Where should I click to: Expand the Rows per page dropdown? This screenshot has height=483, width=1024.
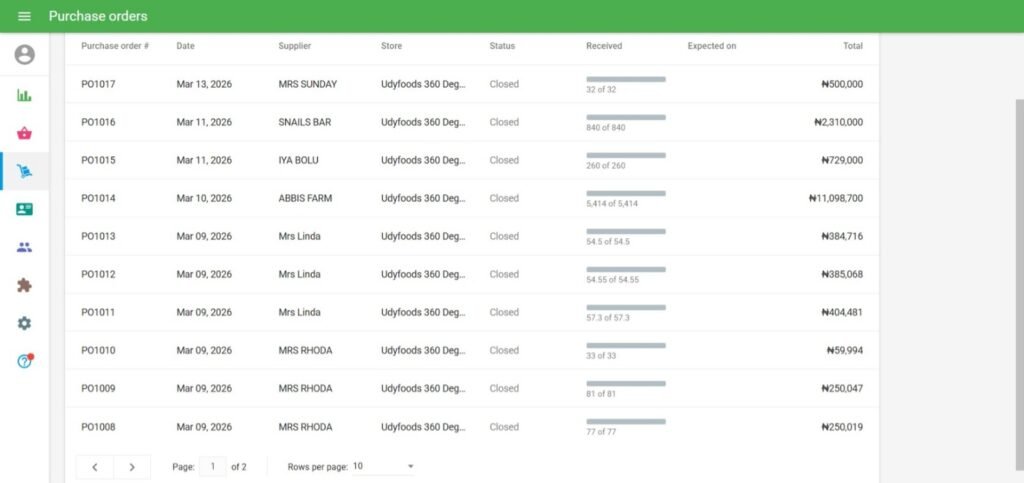(383, 467)
